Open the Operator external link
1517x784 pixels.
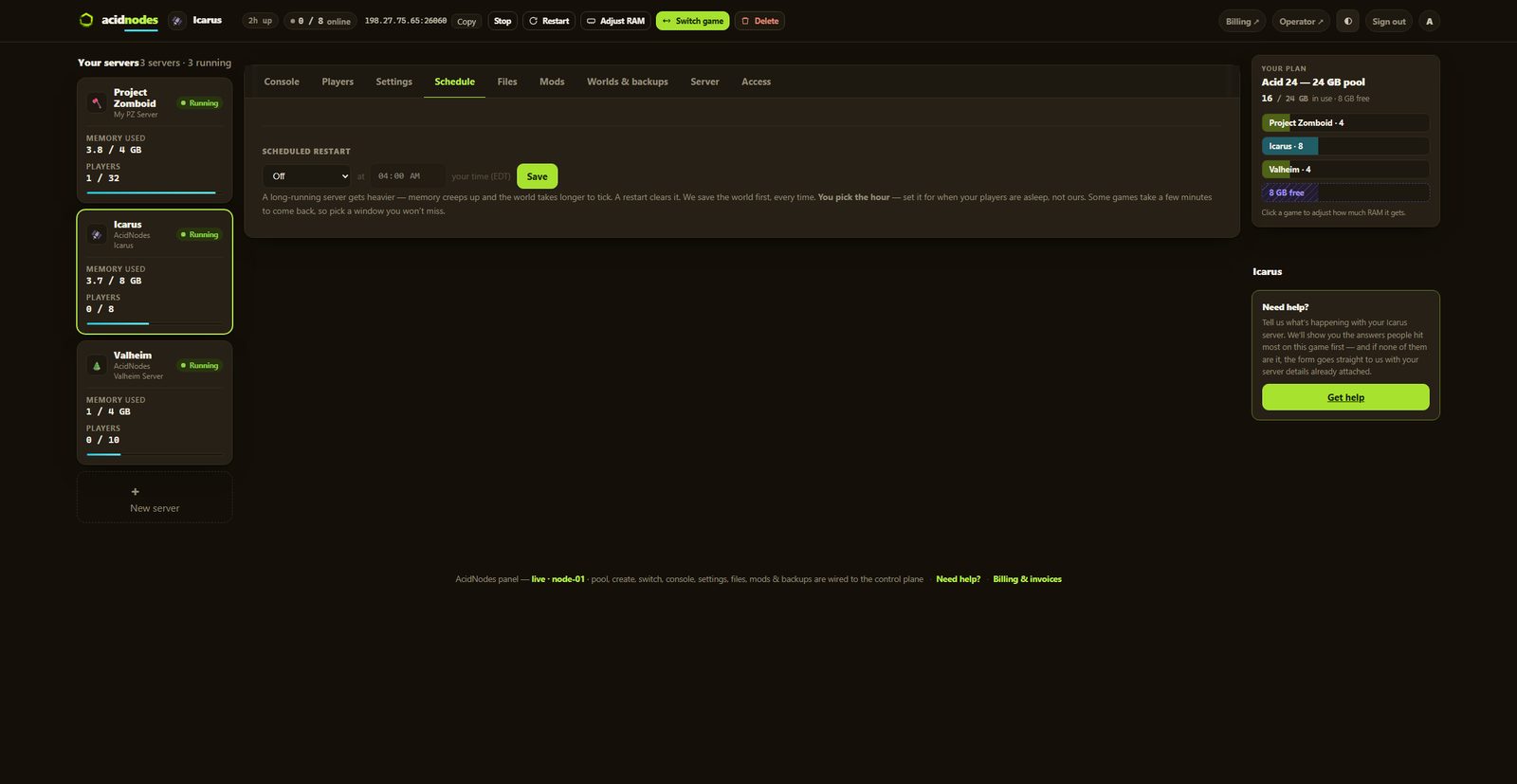point(1301,21)
